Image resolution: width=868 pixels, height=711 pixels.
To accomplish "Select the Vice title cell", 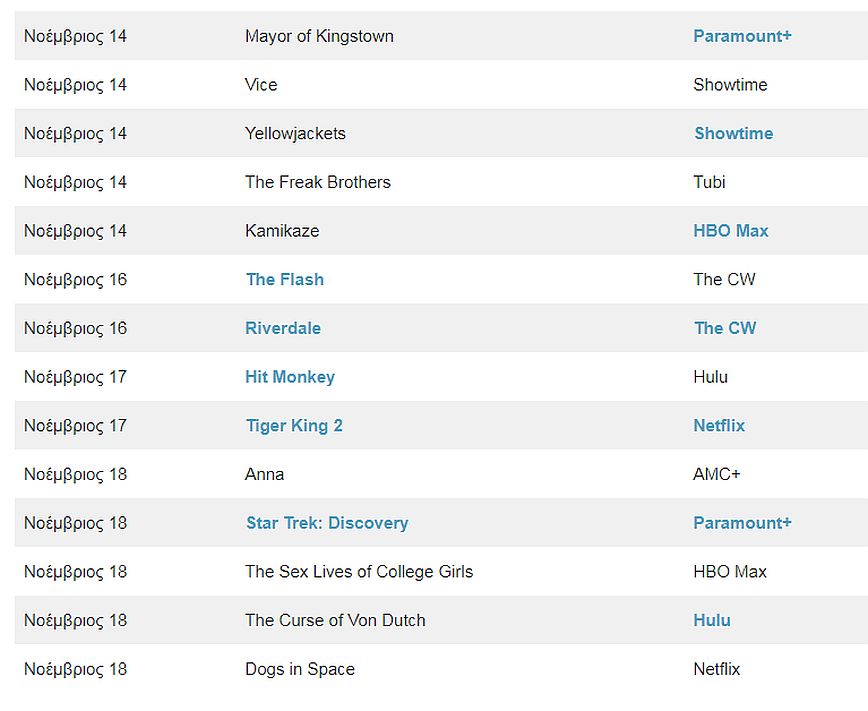I will (261, 85).
